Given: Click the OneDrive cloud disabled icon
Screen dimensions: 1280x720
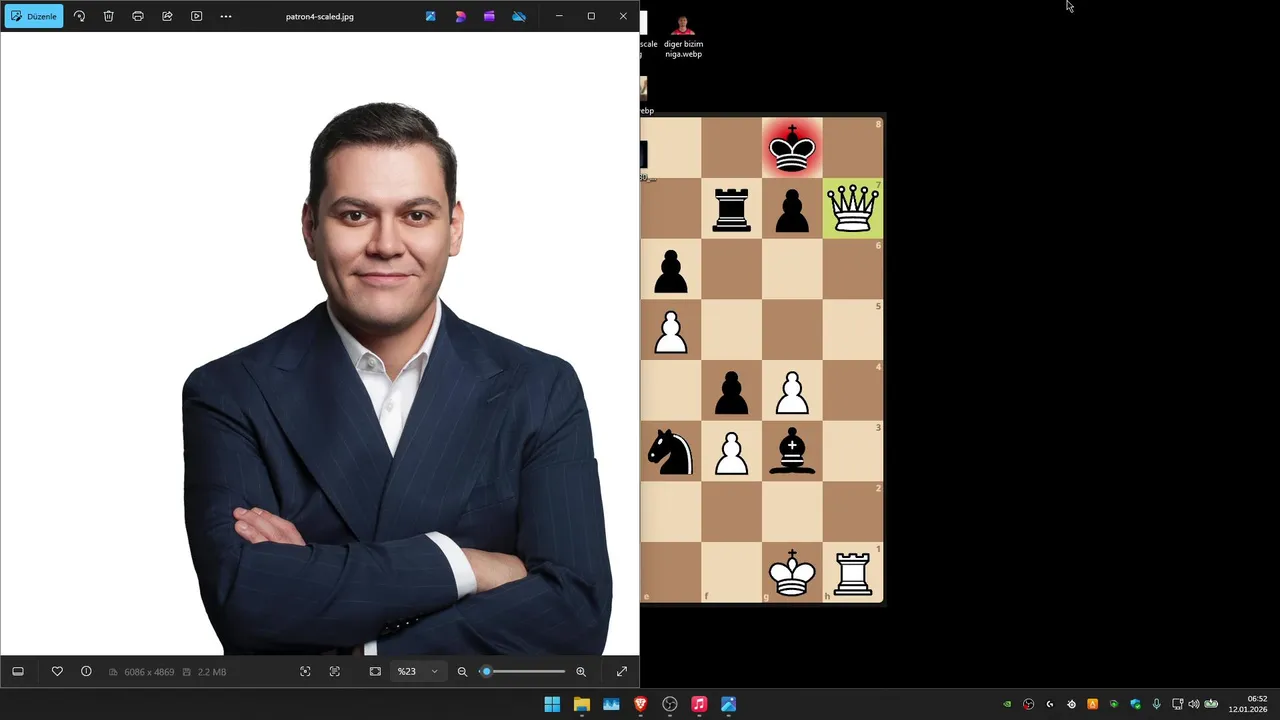Looking at the screenshot, I should [x=519, y=16].
